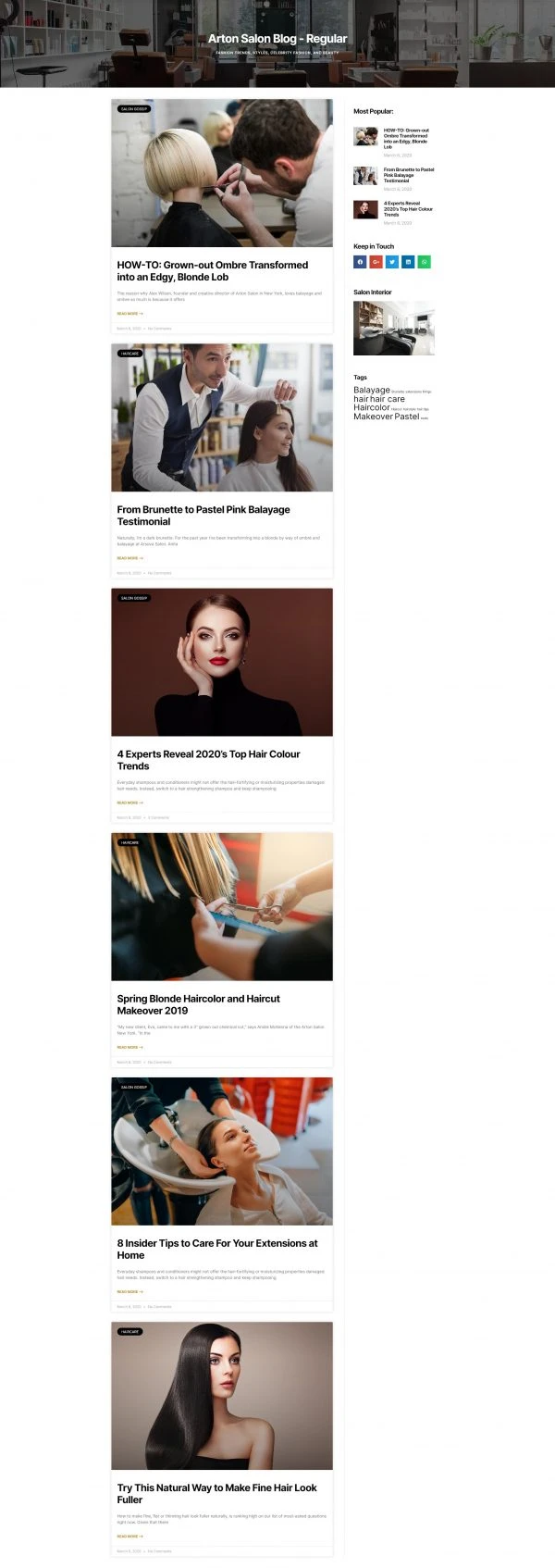Open Read More under Spring Blonde Haircolor post
The width and height of the screenshot is (555, 1568).
tap(129, 1047)
